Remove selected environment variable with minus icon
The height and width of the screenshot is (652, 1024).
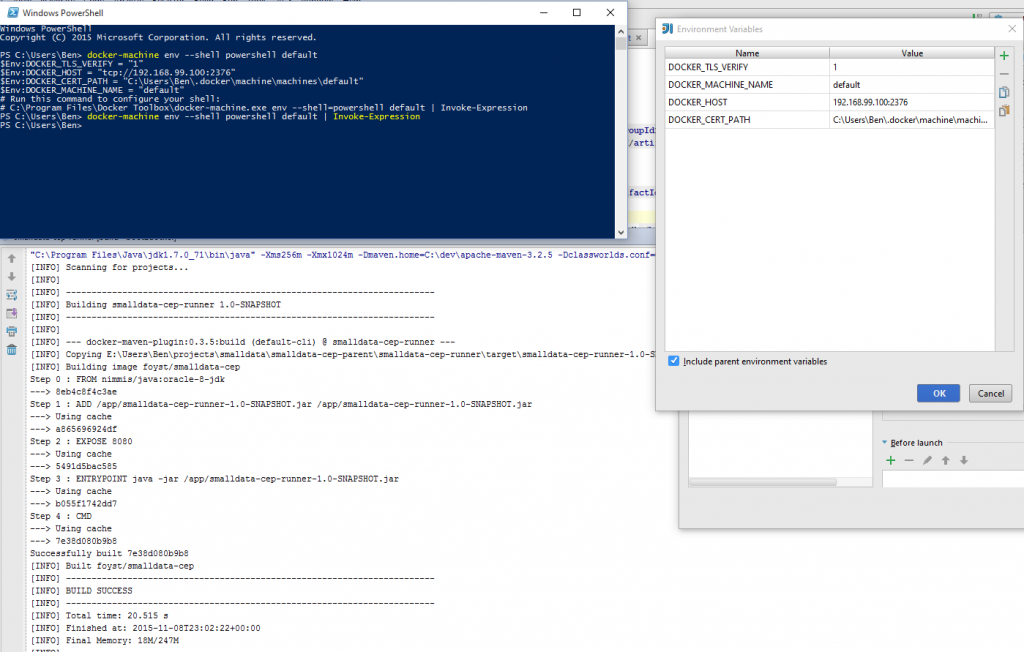point(1003,73)
